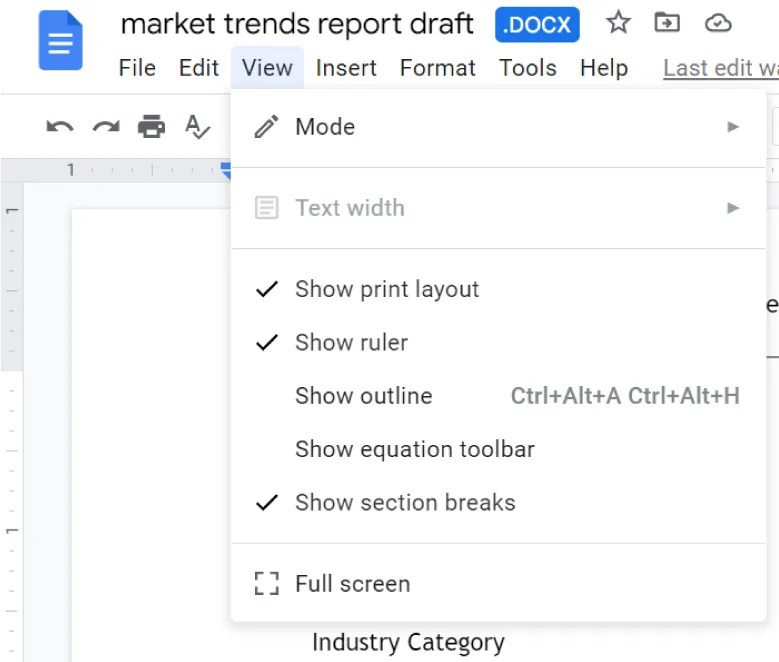Click the move to folder icon

point(666,23)
